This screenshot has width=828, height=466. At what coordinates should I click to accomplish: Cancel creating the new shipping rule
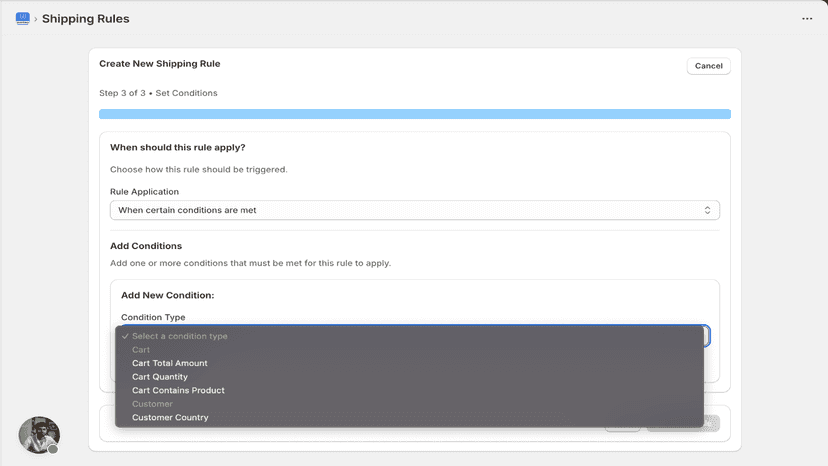[708, 66]
